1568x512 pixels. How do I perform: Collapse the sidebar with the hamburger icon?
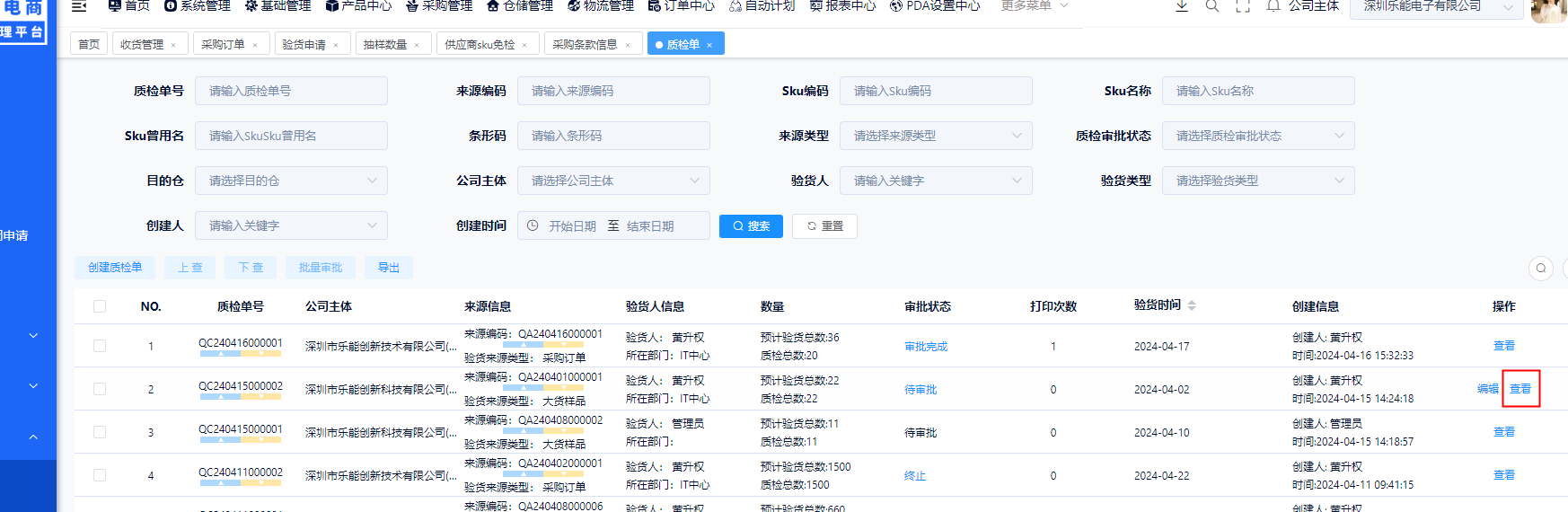click(x=79, y=6)
